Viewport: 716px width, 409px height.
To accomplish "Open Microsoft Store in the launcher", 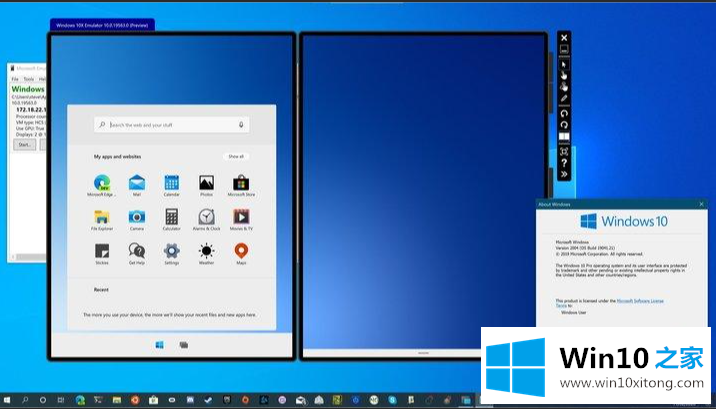I will coord(241,183).
